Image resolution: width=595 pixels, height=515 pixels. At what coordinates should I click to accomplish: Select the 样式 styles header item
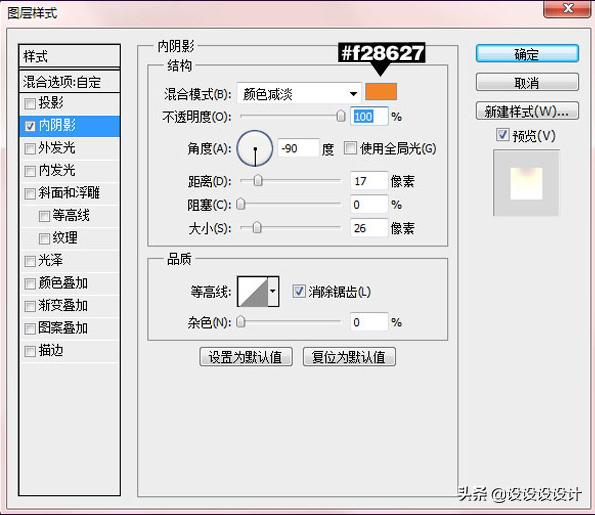click(x=69, y=56)
